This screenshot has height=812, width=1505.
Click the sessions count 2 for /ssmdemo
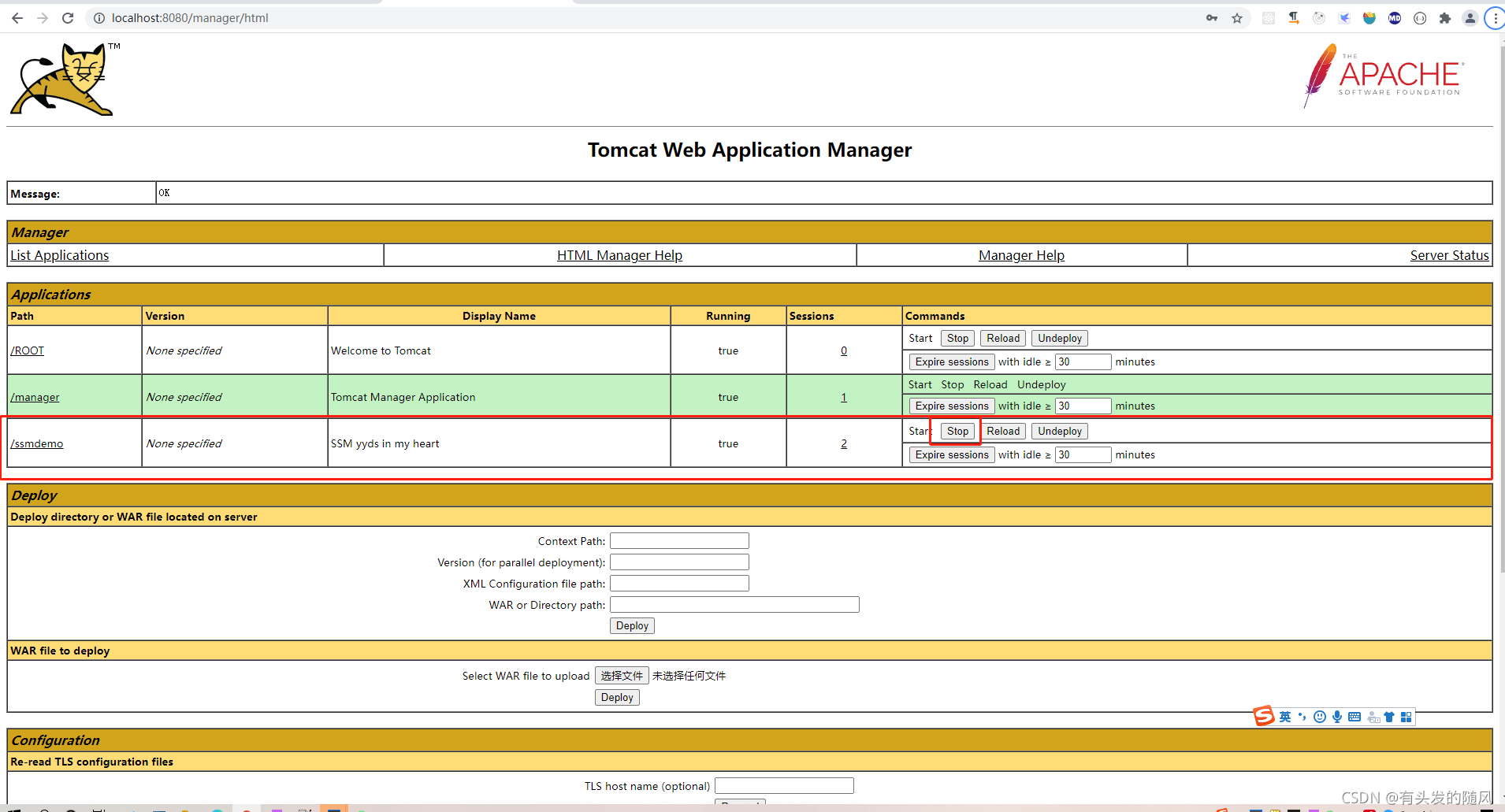coord(844,443)
